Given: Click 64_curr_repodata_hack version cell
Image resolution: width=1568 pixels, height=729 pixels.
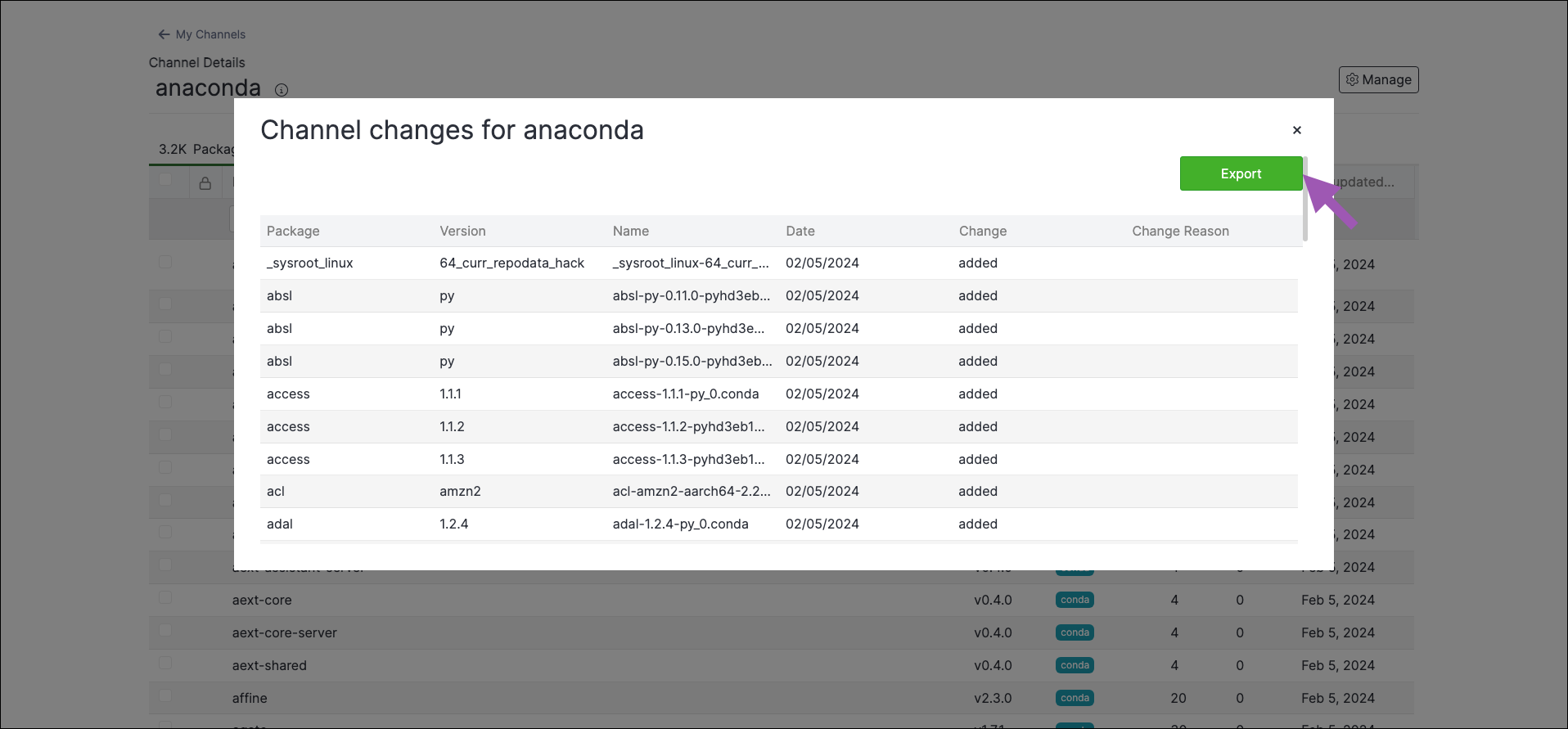Looking at the screenshot, I should [511, 263].
